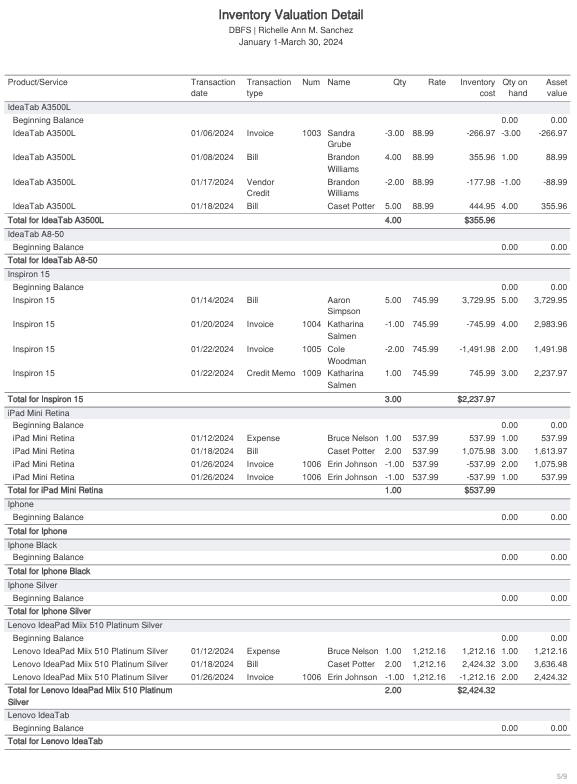Select the iPad Mini Retina group header

coord(288,414)
